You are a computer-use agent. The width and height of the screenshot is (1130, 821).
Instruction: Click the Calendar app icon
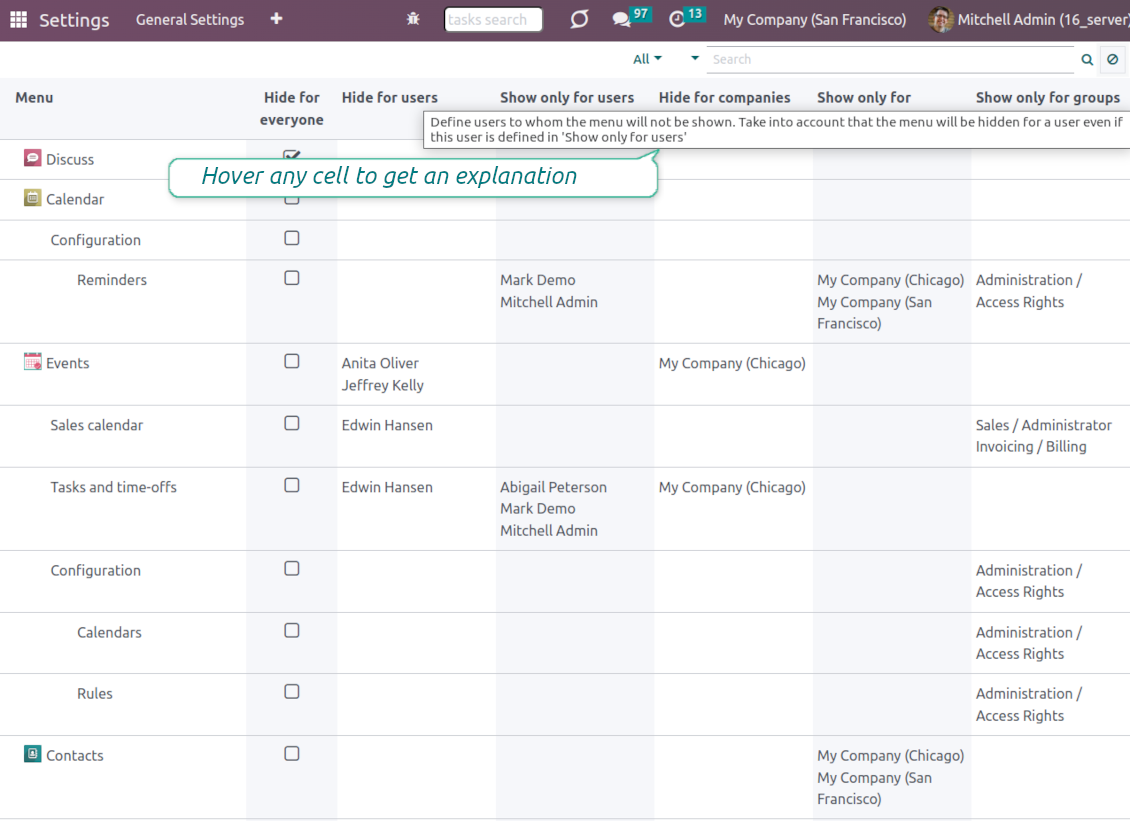[x=32, y=198]
